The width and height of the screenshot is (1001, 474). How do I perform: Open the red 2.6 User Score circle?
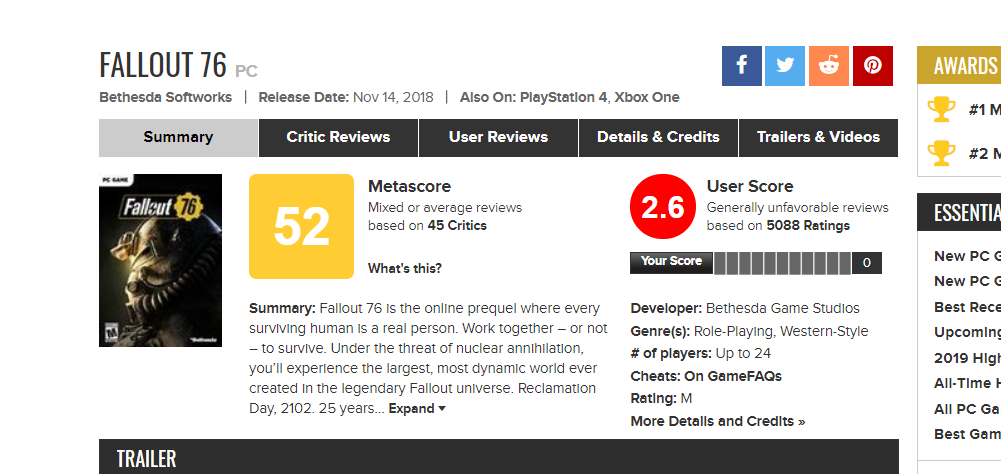coord(663,206)
